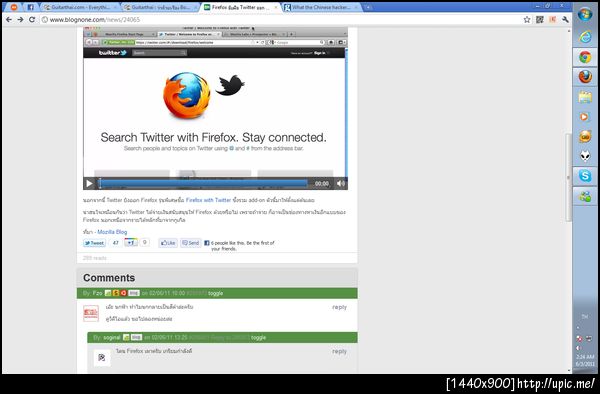Mute the video using the speaker icon
The image size is (600, 394).
341,184
